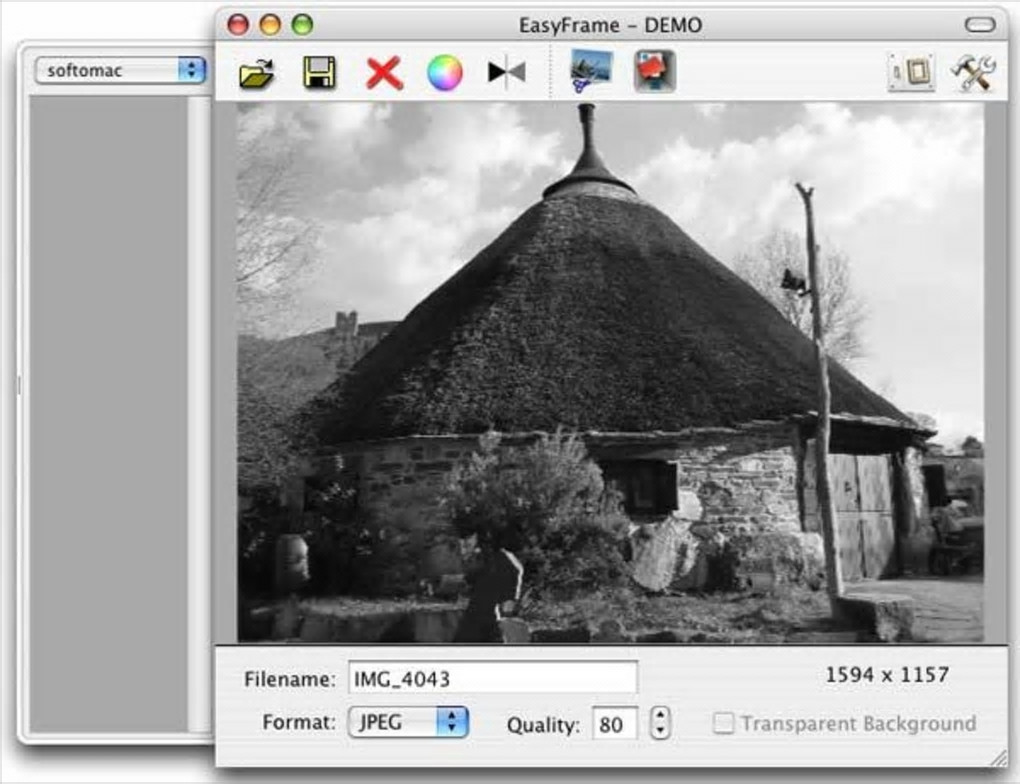Image resolution: width=1020 pixels, height=784 pixels.
Task: Toggle the frame drawer panel icon
Action: click(911, 72)
